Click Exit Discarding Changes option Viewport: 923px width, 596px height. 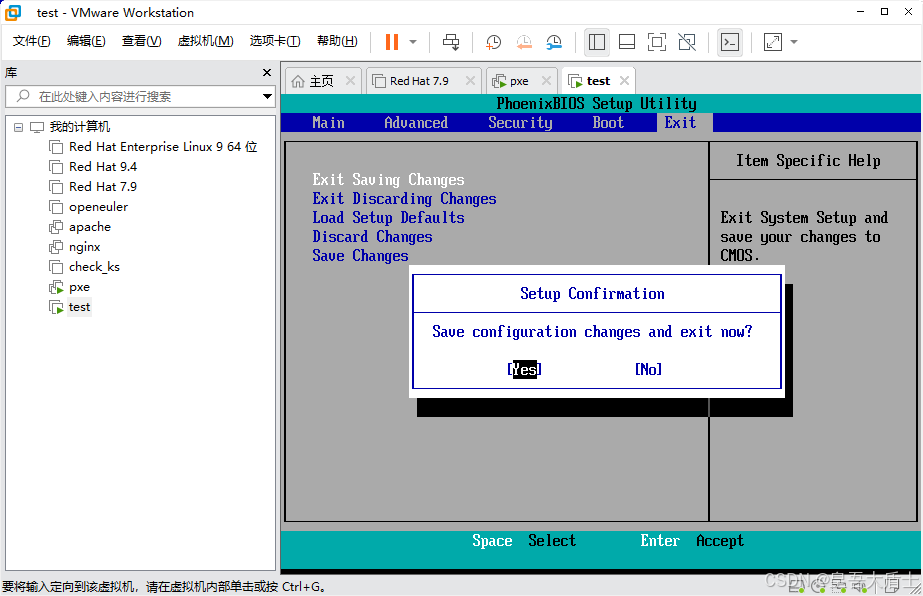click(x=404, y=199)
